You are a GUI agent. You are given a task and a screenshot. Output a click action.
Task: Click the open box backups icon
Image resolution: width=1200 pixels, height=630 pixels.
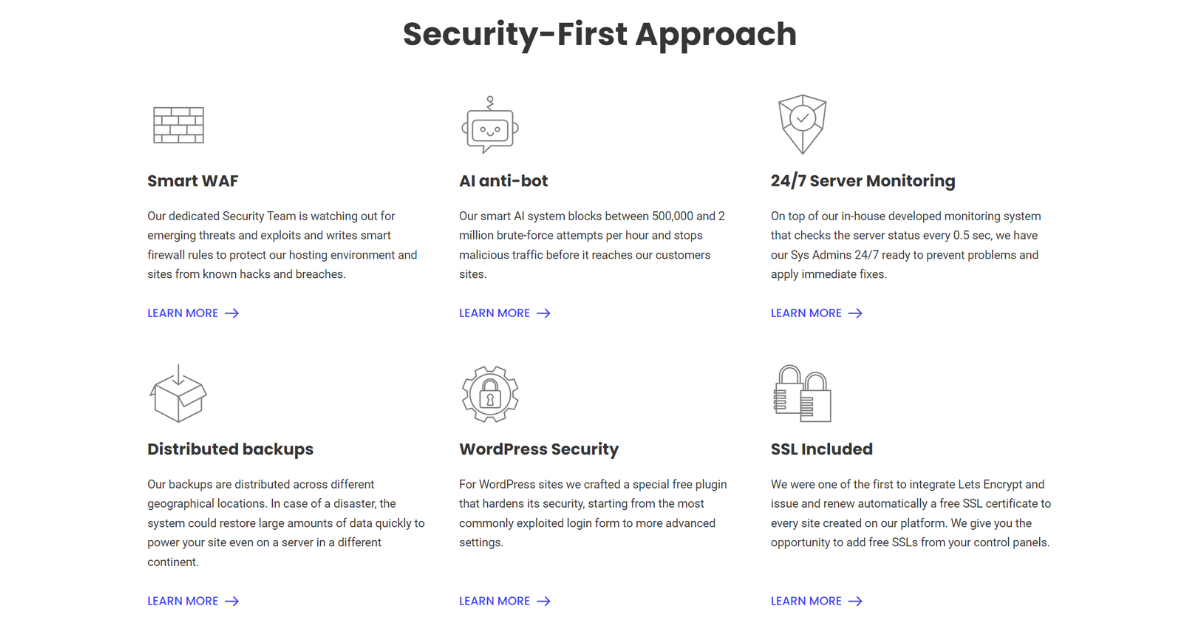(x=178, y=393)
